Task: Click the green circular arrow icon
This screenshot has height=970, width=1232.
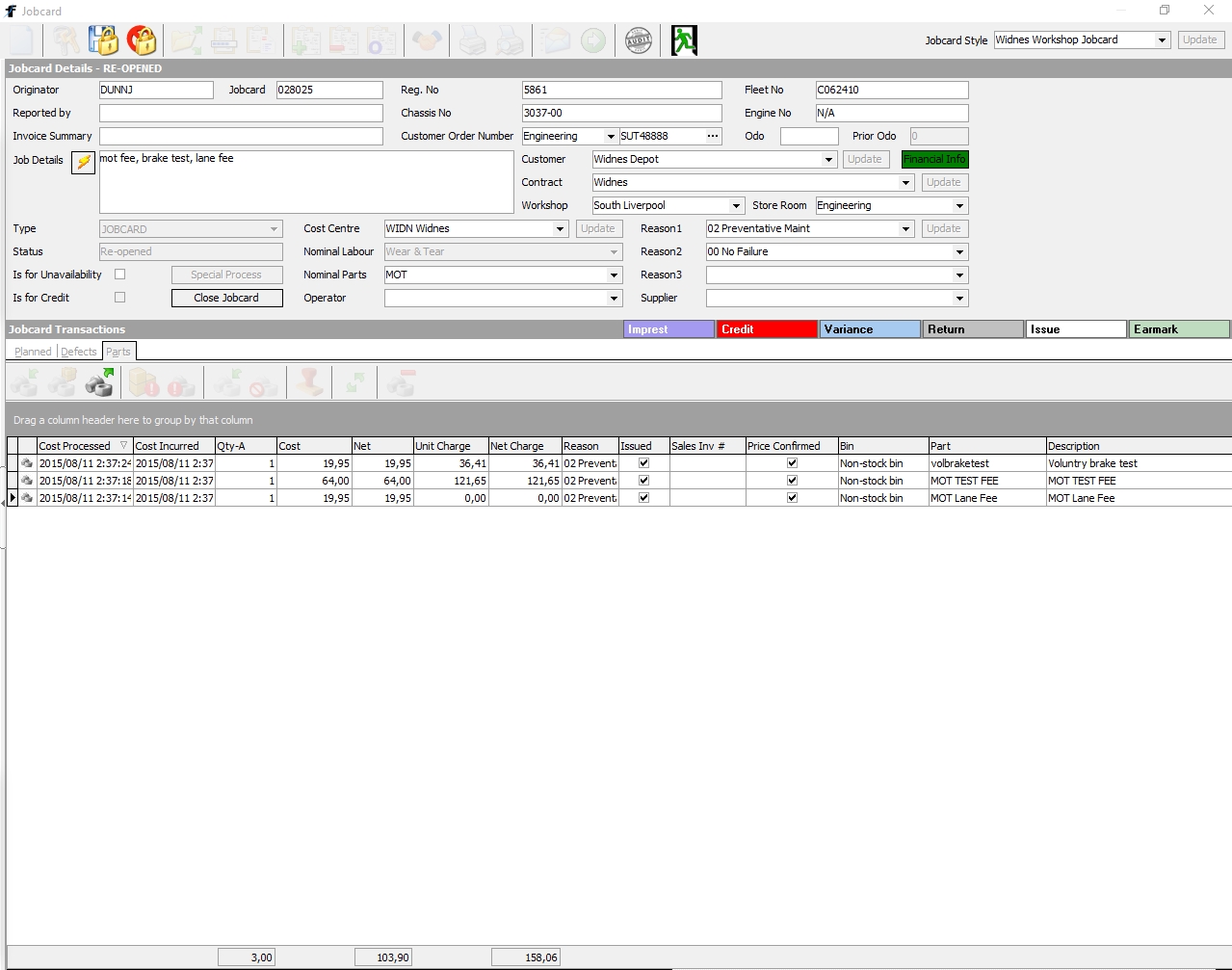Action: (593, 40)
